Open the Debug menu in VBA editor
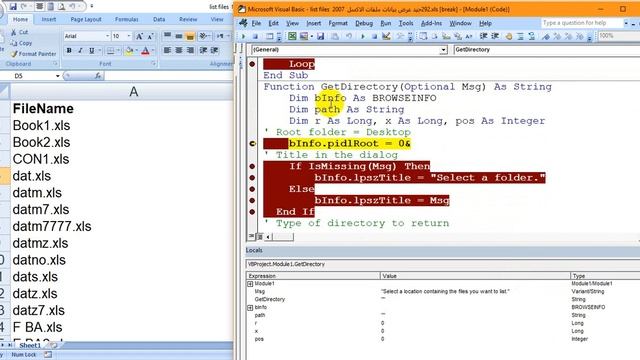The image size is (640, 360). pyautogui.click(x=364, y=23)
